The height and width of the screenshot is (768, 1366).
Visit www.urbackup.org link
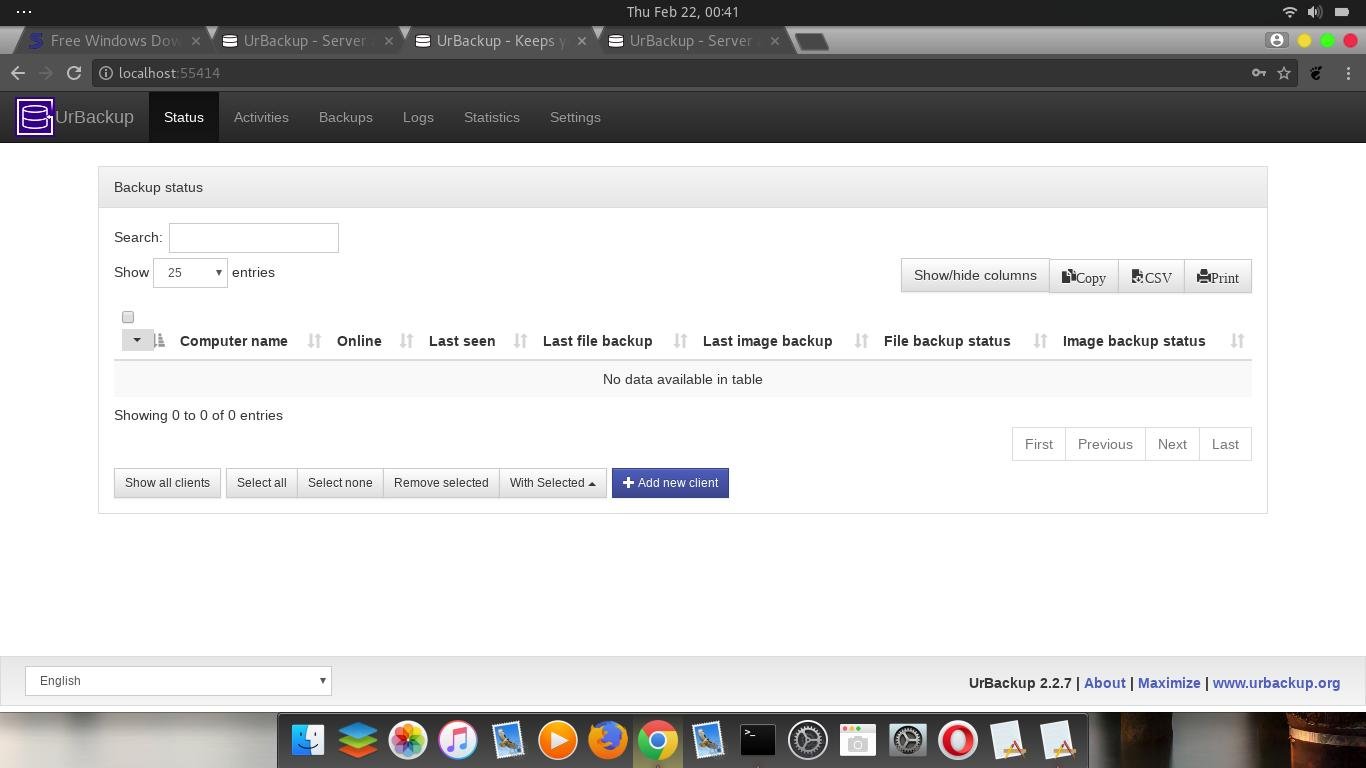1276,683
